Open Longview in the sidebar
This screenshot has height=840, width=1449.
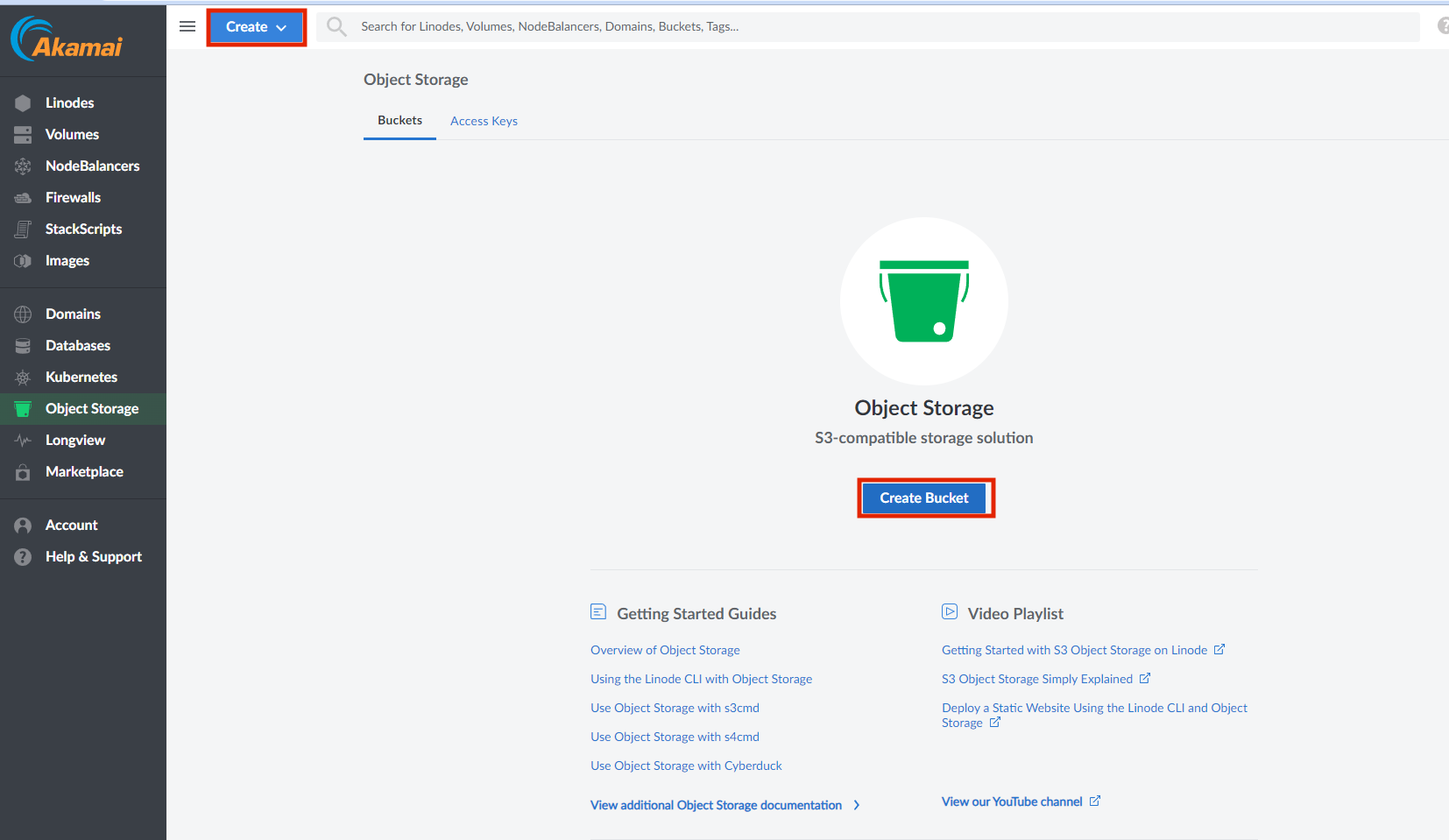[75, 440]
